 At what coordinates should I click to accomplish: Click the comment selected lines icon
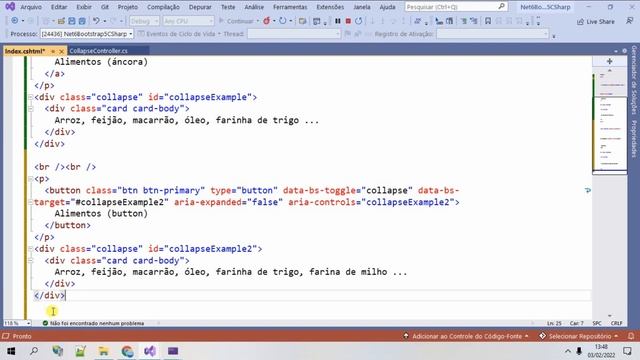(x=464, y=21)
